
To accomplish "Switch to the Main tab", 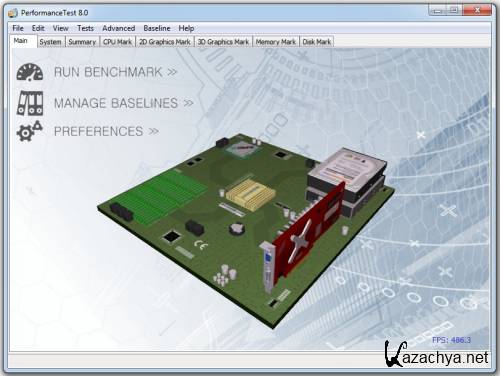I will [x=23, y=41].
